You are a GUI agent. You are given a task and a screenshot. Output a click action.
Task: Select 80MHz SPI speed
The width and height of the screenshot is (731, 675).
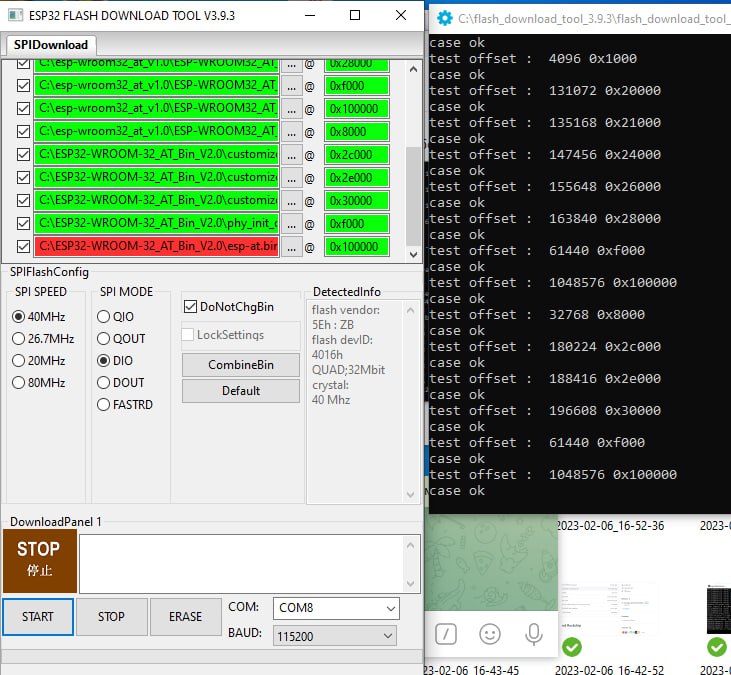point(18,383)
